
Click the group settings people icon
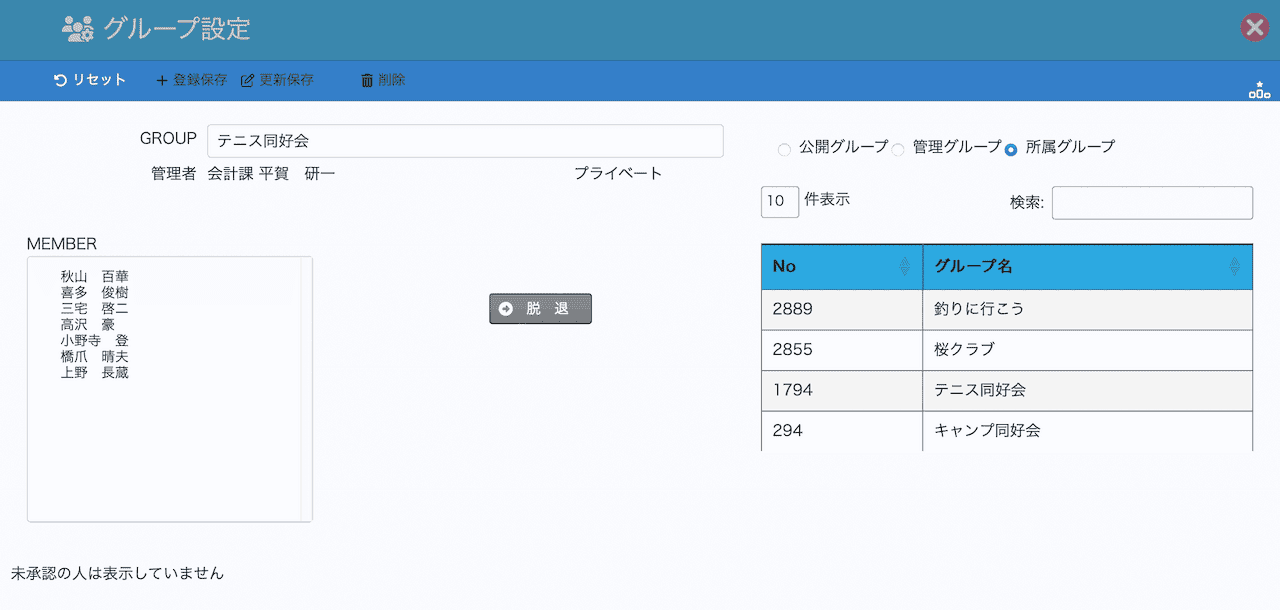pos(77,29)
